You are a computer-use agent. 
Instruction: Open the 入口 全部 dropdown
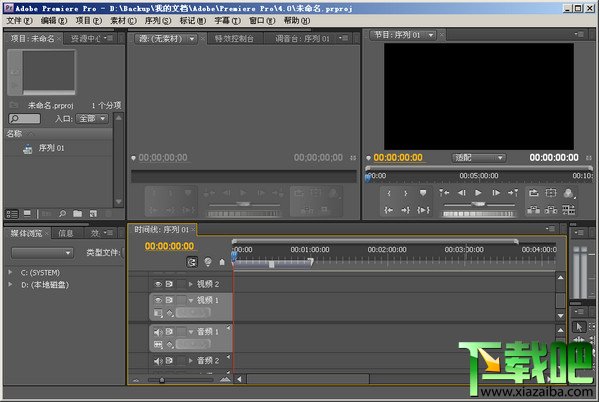click(x=92, y=119)
